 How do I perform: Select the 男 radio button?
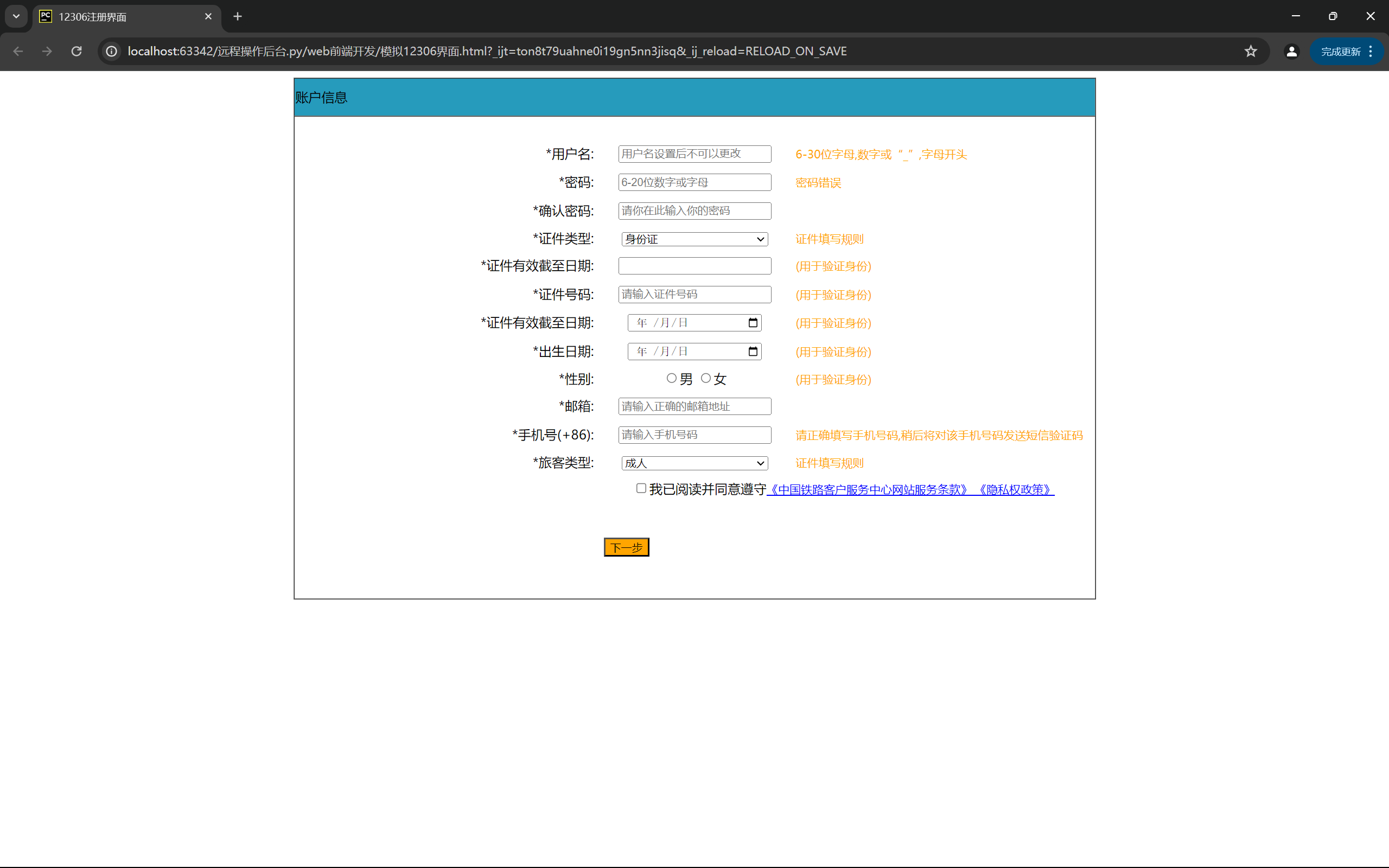(x=671, y=378)
